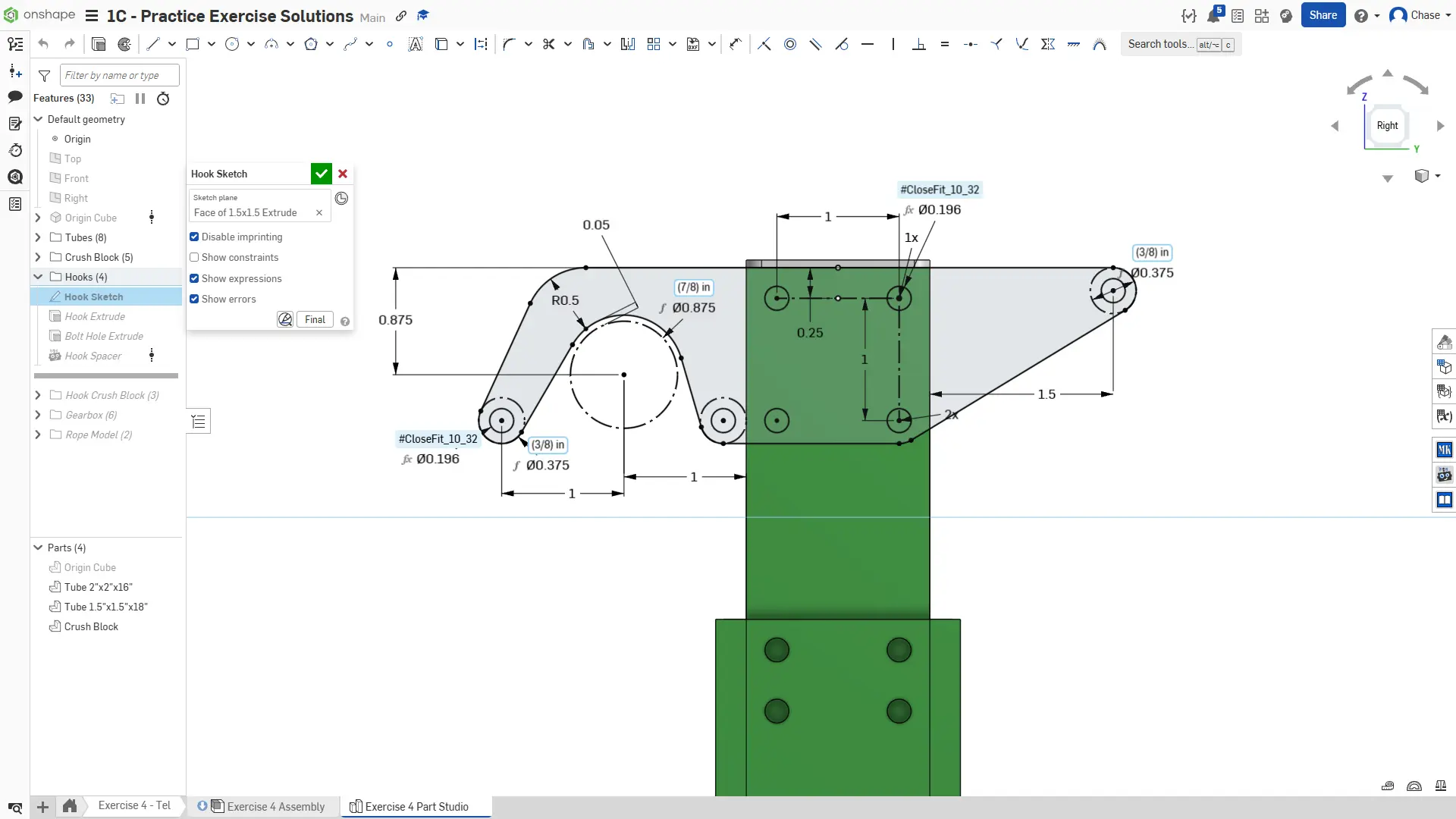The width and height of the screenshot is (1456, 819).
Task: Click the feature filter input field
Action: 119,75
